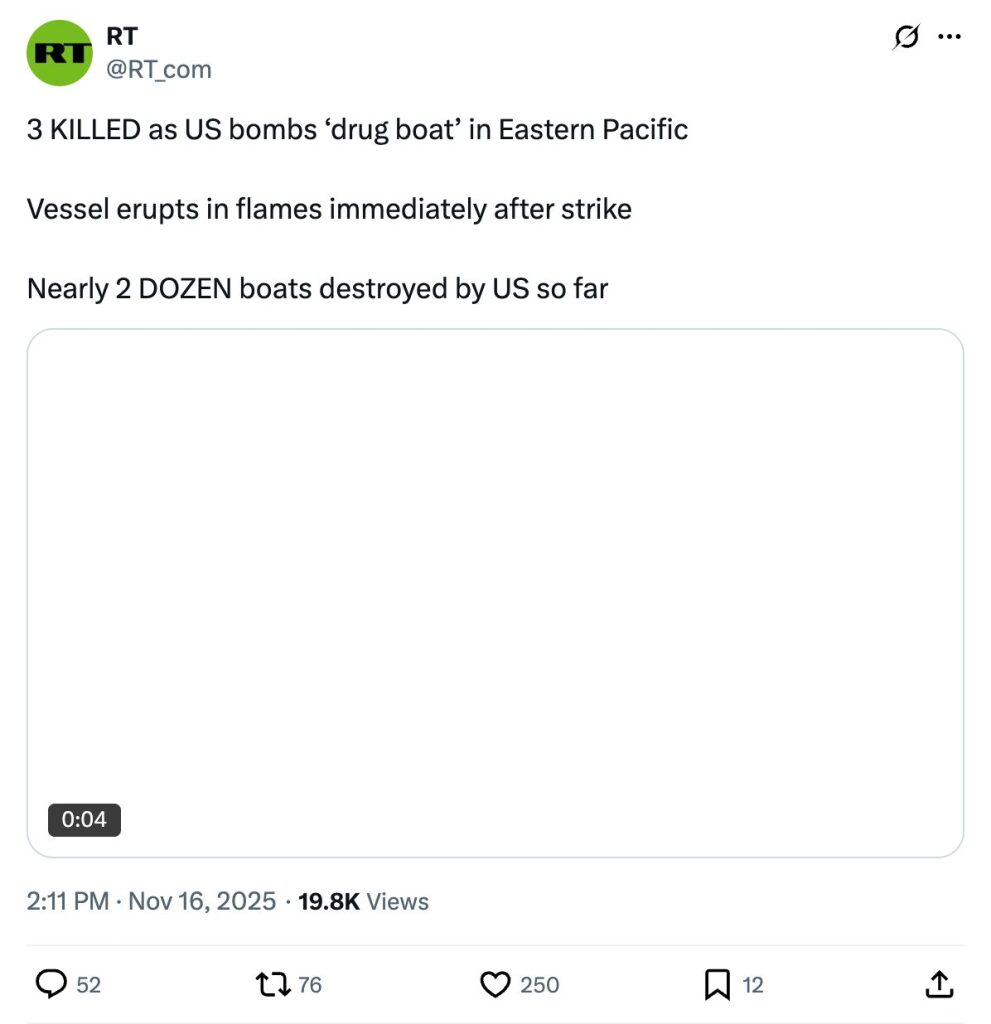Image resolution: width=991 pixels, height=1024 pixels.
Task: Open the @RT_com handle link
Action: [x=159, y=68]
